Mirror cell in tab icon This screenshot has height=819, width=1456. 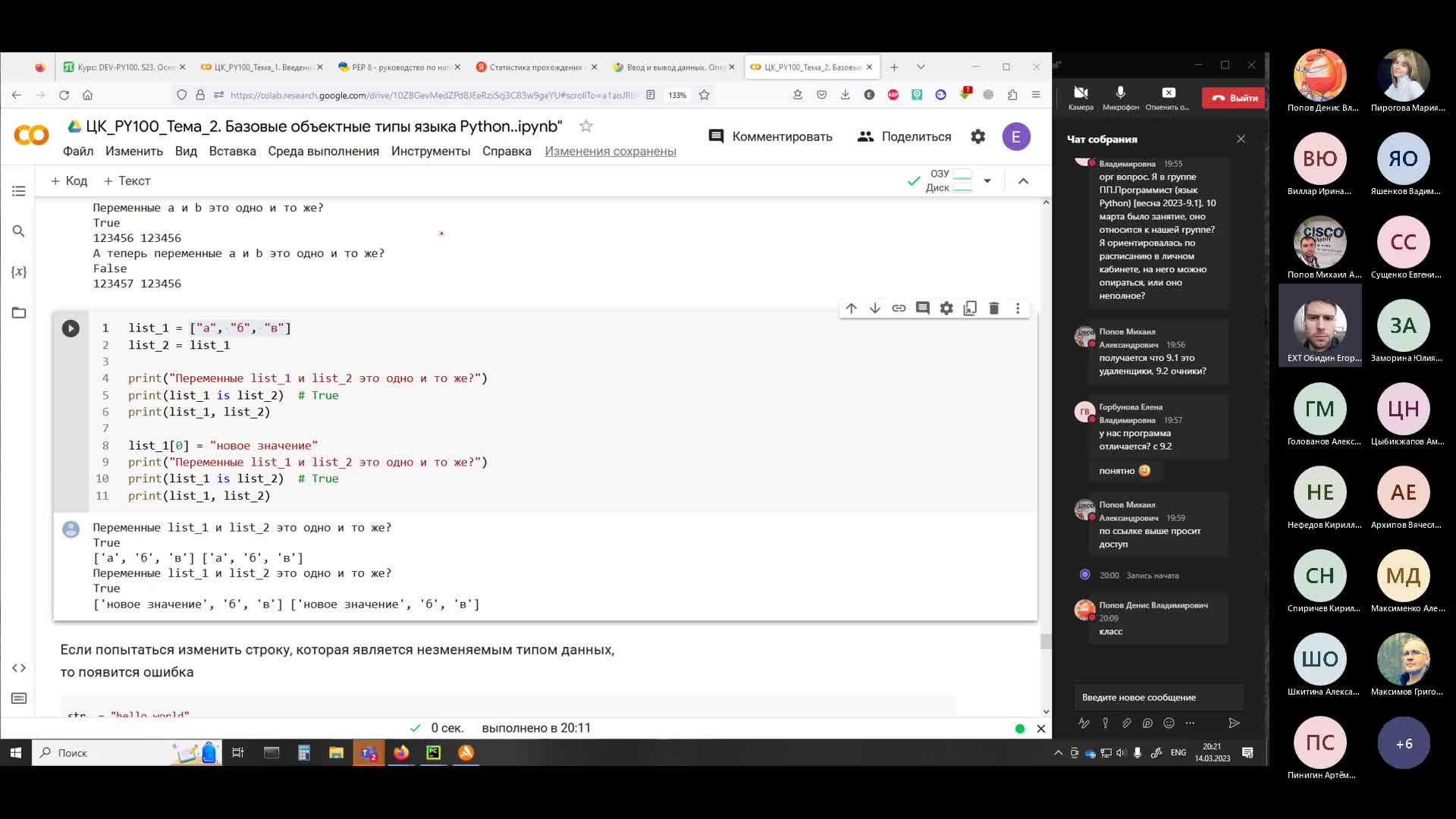coord(970,309)
